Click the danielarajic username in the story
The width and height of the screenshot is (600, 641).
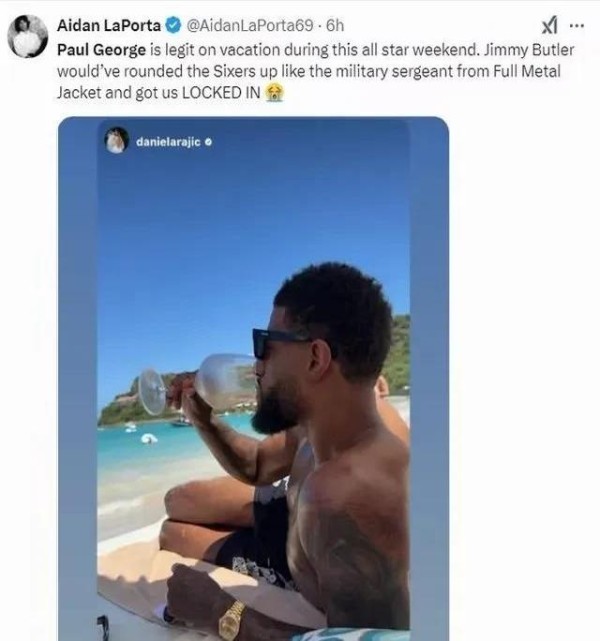tap(168, 142)
